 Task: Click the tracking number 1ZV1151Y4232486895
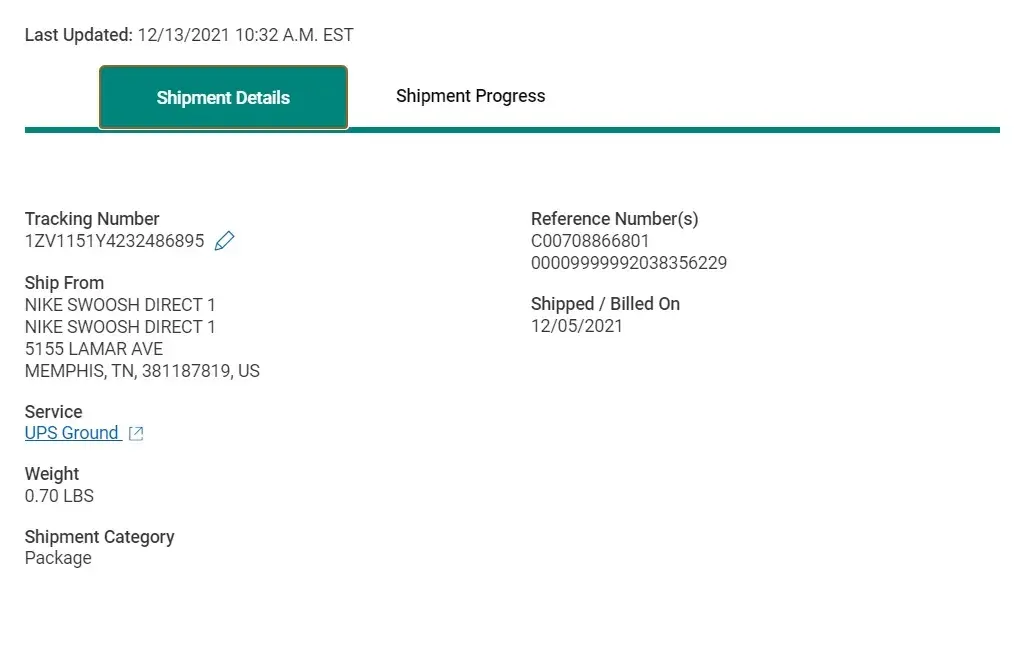coord(114,241)
